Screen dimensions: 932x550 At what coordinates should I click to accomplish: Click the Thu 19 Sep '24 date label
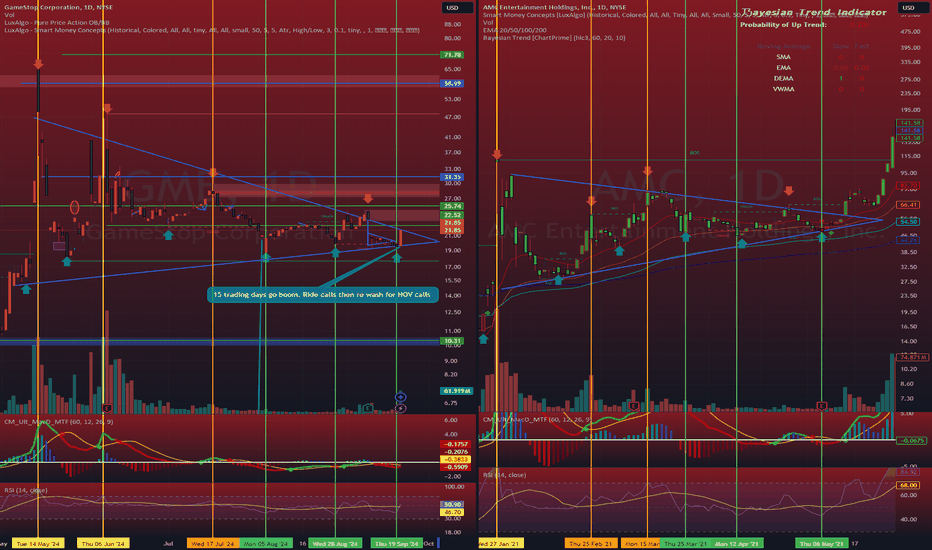(x=396, y=543)
